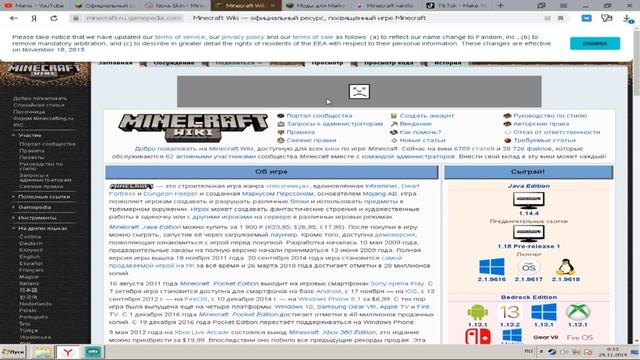Open the Требуемые статьи link
Screen dimensions: 640x360
click(544, 140)
